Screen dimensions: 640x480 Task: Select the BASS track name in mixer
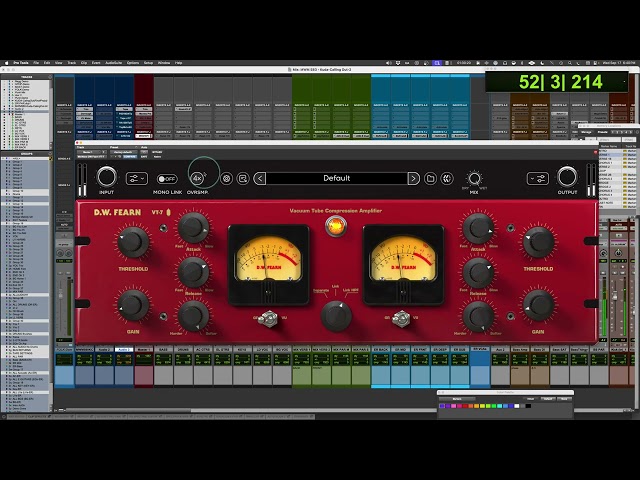tap(163, 350)
